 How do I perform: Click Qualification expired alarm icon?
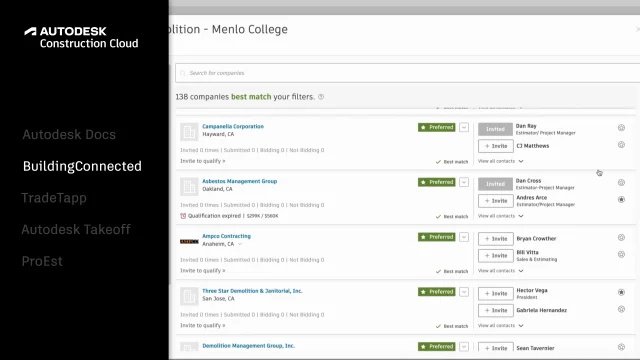pos(183,216)
